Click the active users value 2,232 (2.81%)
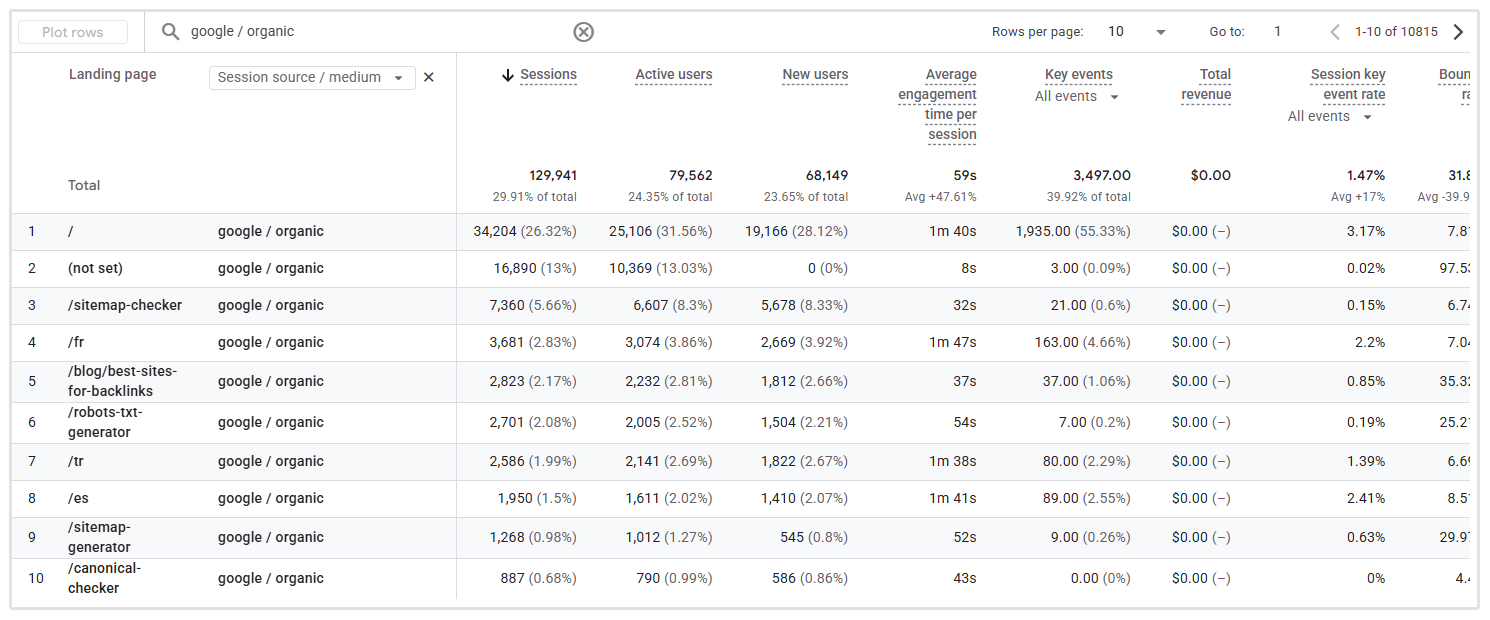 (x=669, y=381)
